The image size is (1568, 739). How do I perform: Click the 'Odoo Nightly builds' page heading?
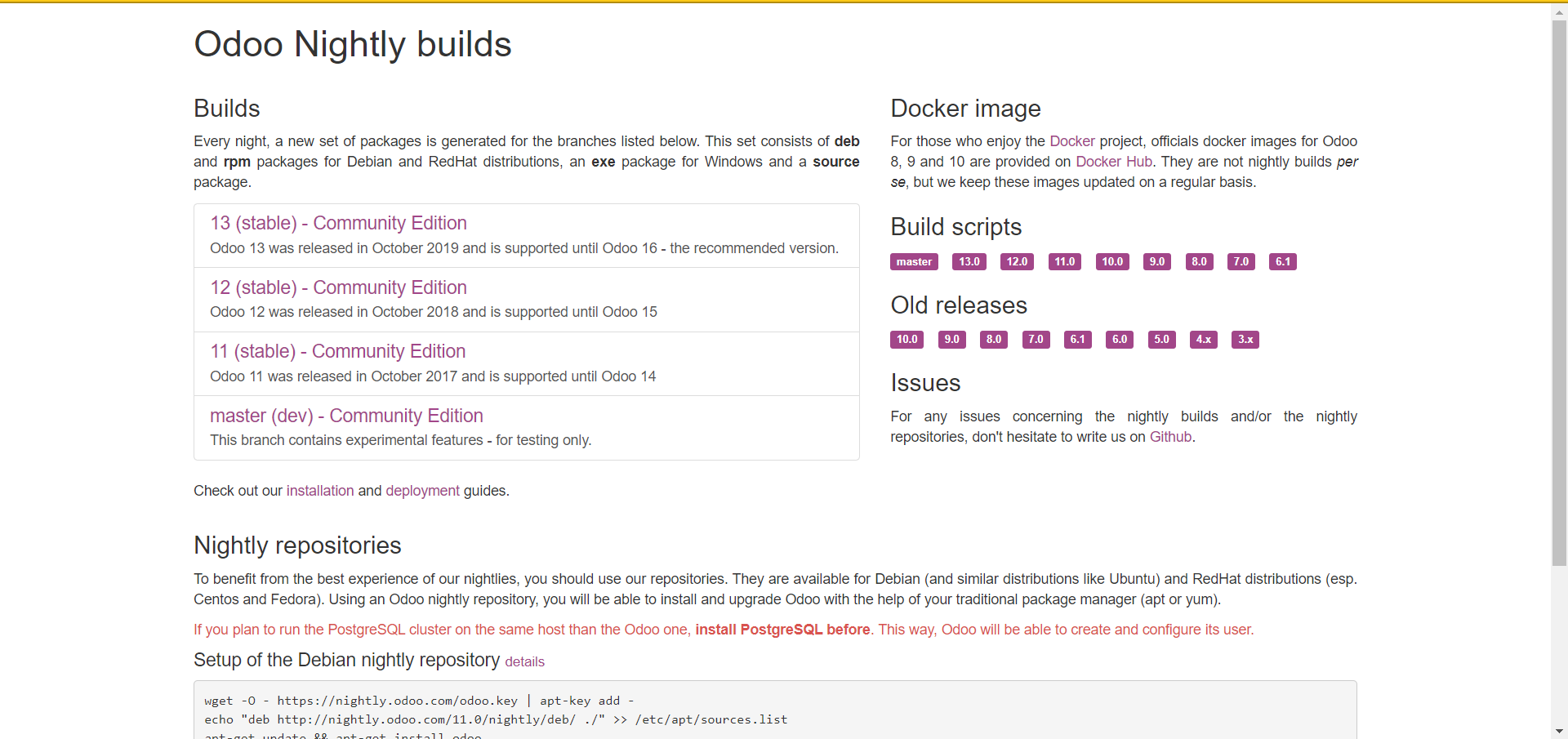(353, 44)
